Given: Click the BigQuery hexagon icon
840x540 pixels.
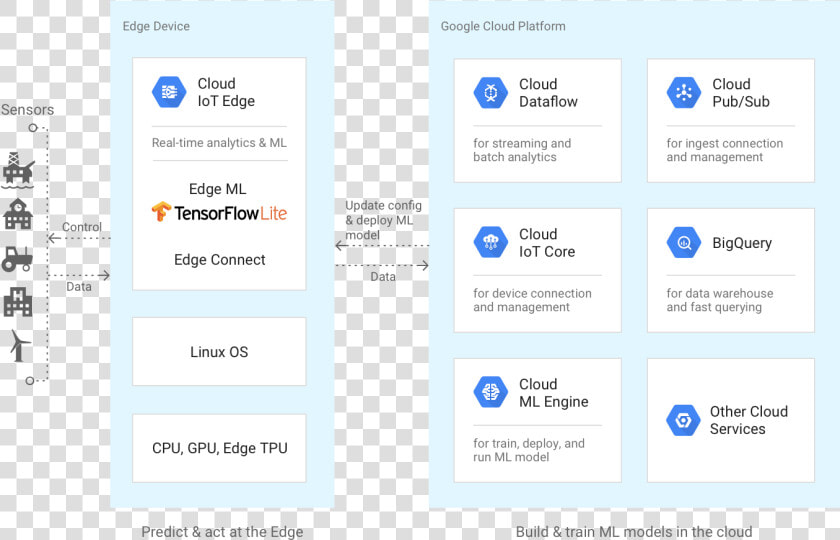Looking at the screenshot, I should (x=684, y=242).
